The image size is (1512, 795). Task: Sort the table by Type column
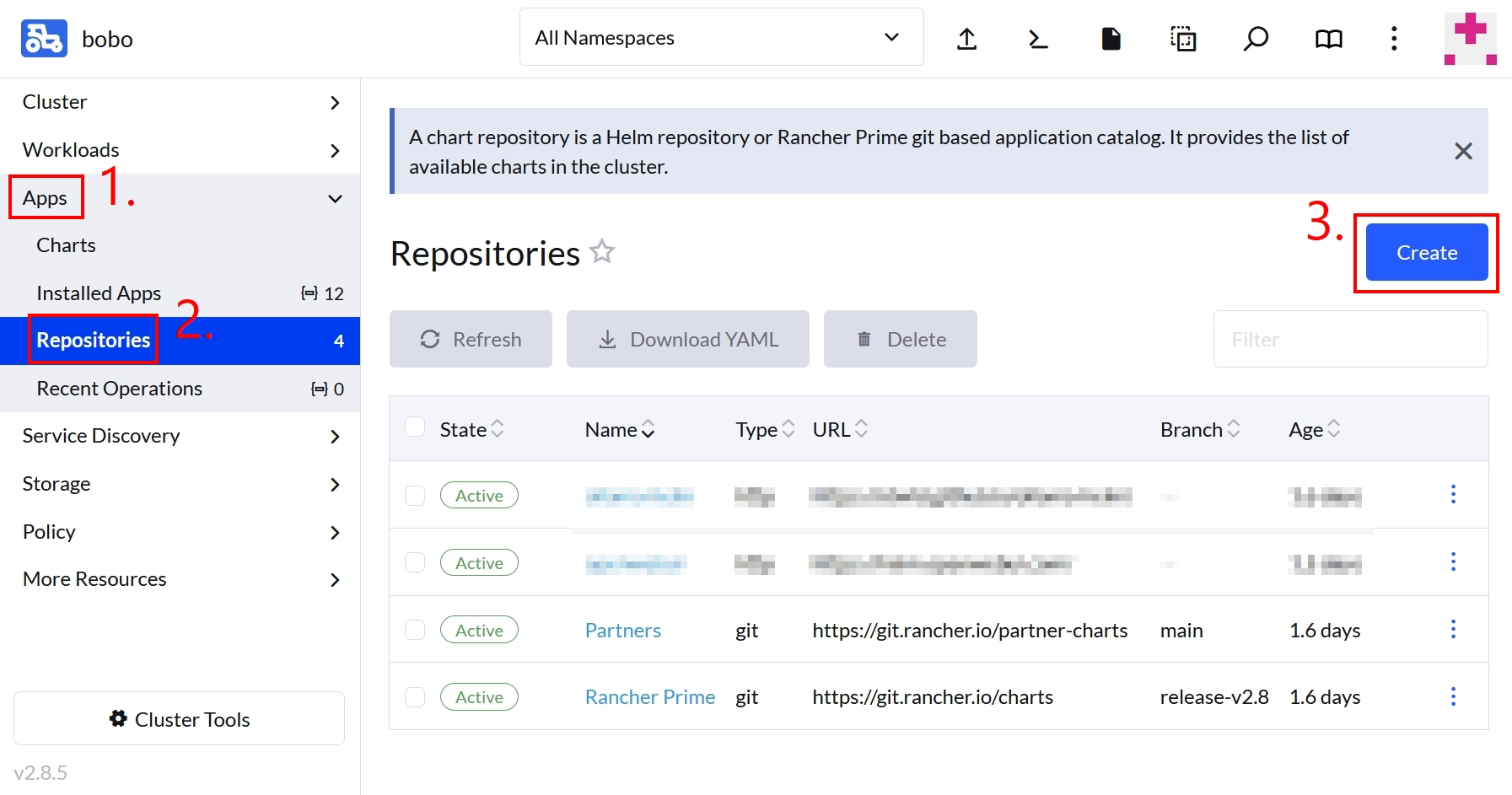coord(765,429)
